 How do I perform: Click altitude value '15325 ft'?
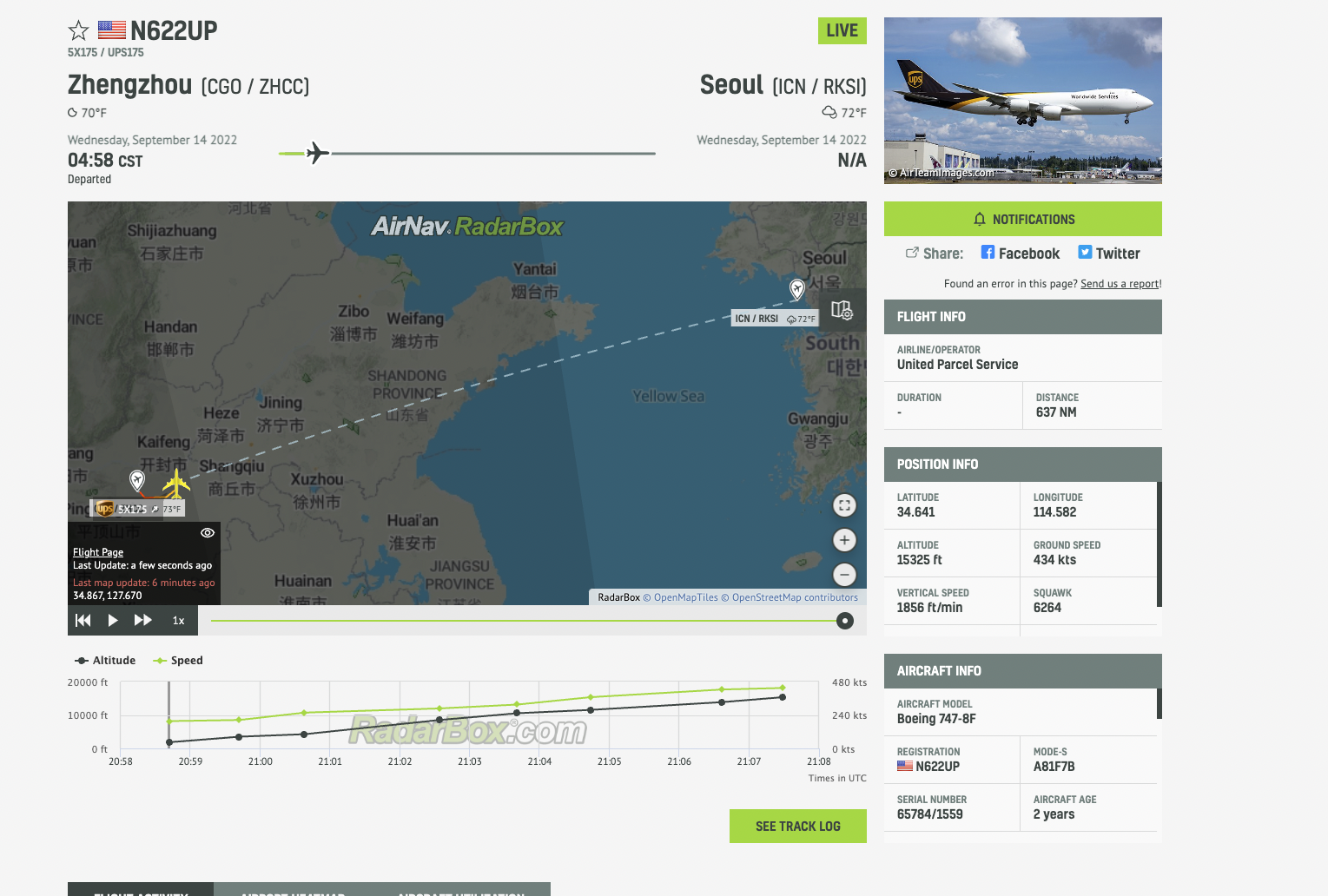click(920, 560)
